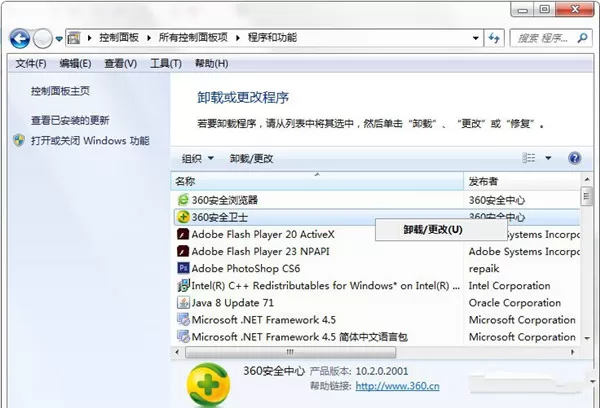The image size is (600, 408).
Task: Go to 控制面板主页
Action: click(x=60, y=91)
